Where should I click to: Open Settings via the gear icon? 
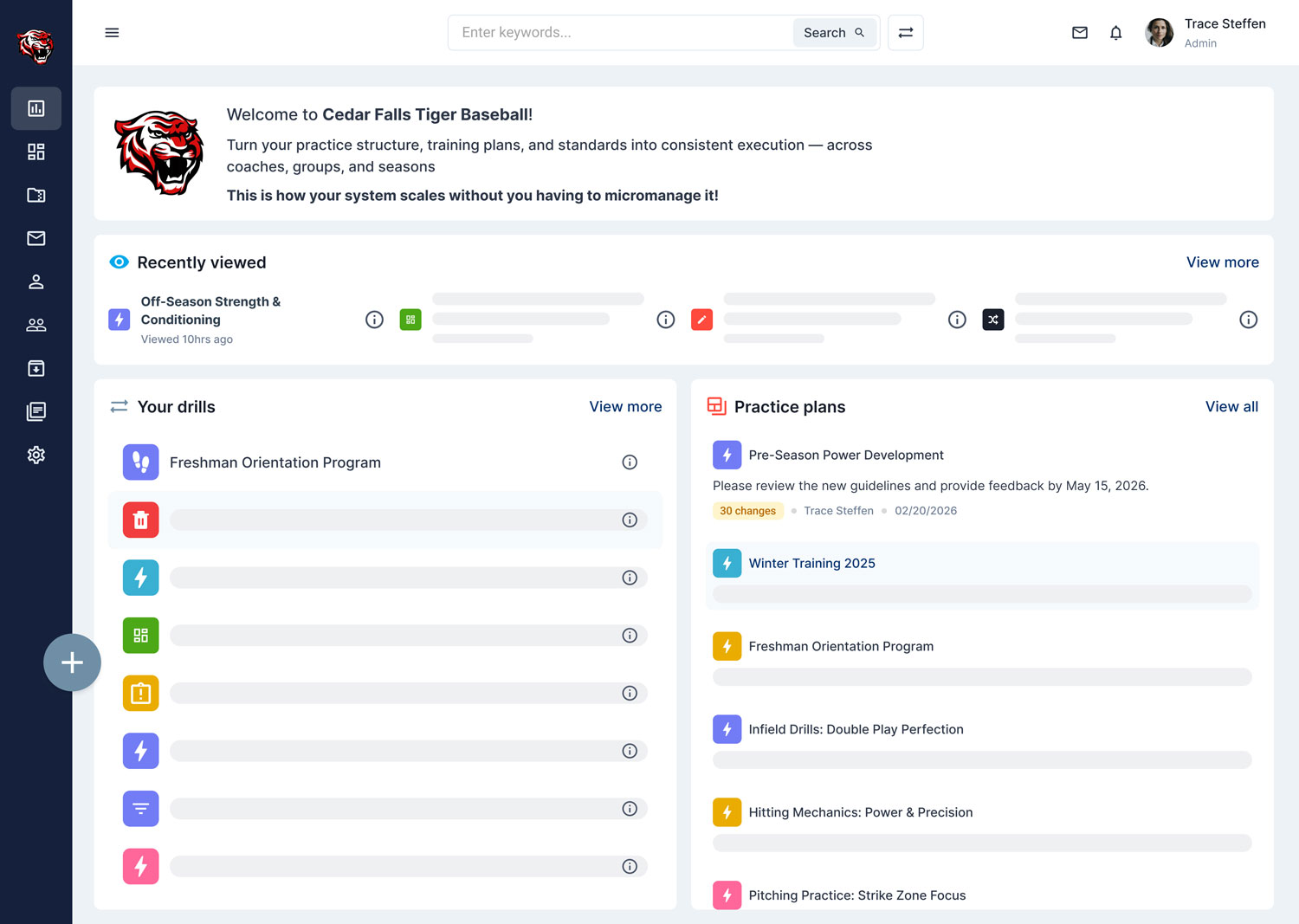point(36,455)
